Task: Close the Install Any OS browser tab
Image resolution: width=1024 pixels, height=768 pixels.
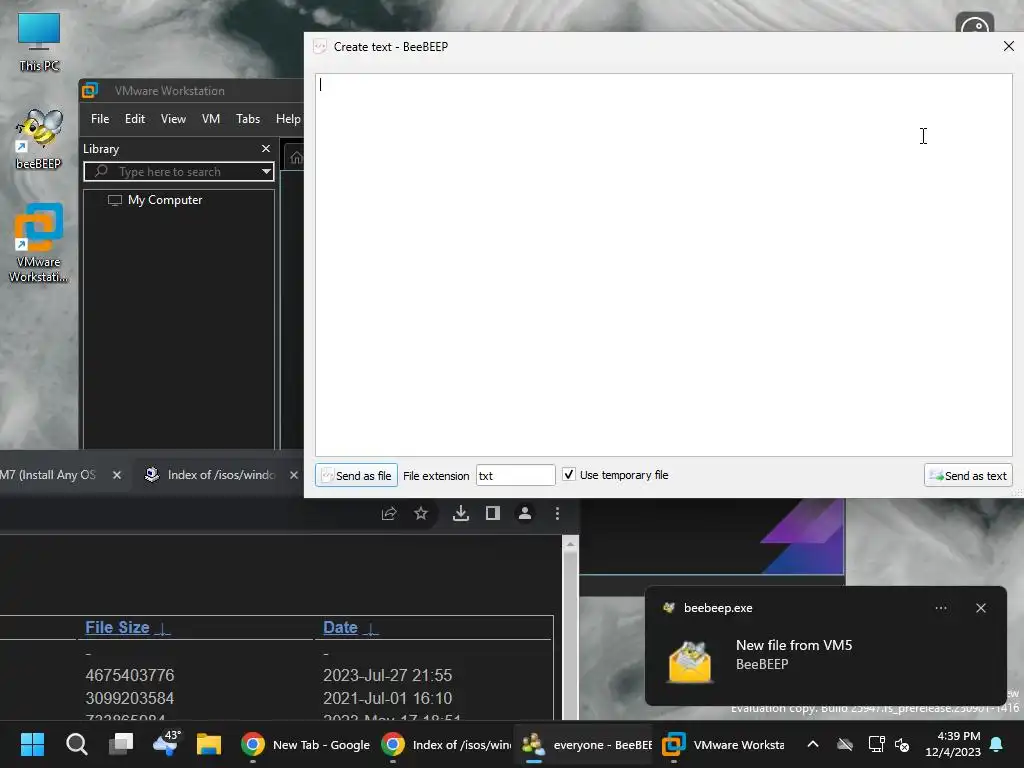Action: click(117, 475)
